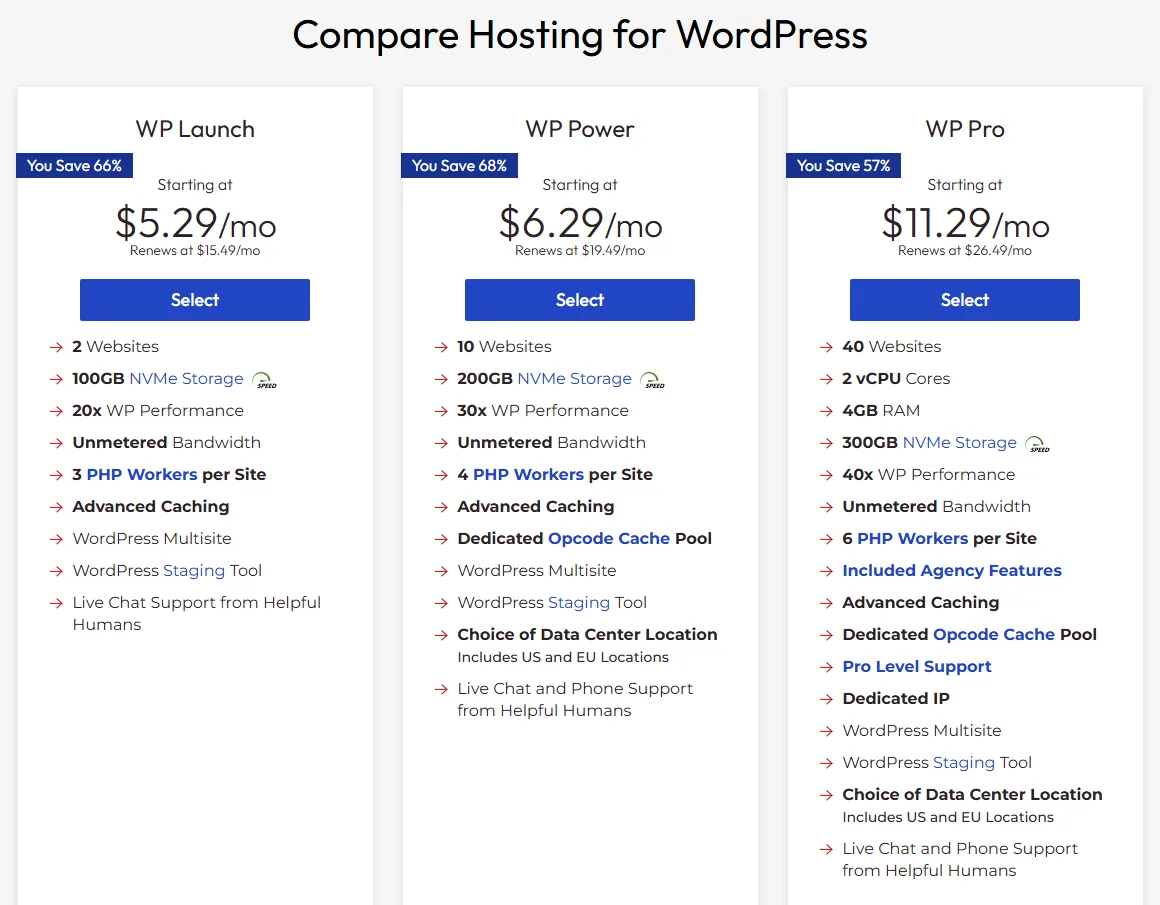Click arrow icon beside 40 Websites
Viewport: 1160px width, 905px height.
[826, 347]
